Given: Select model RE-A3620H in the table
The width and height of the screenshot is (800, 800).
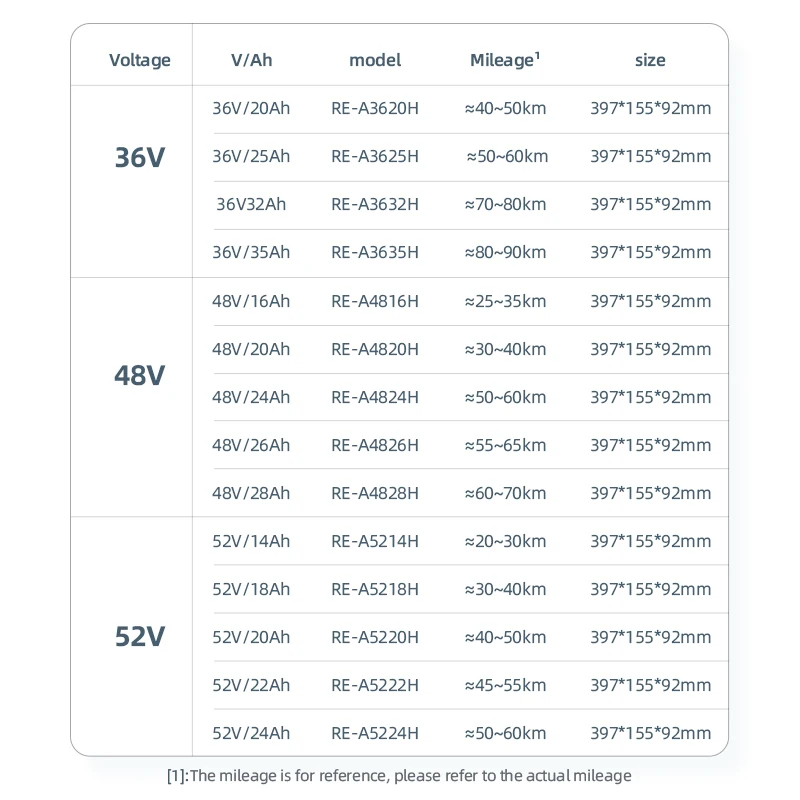Looking at the screenshot, I should [375, 108].
